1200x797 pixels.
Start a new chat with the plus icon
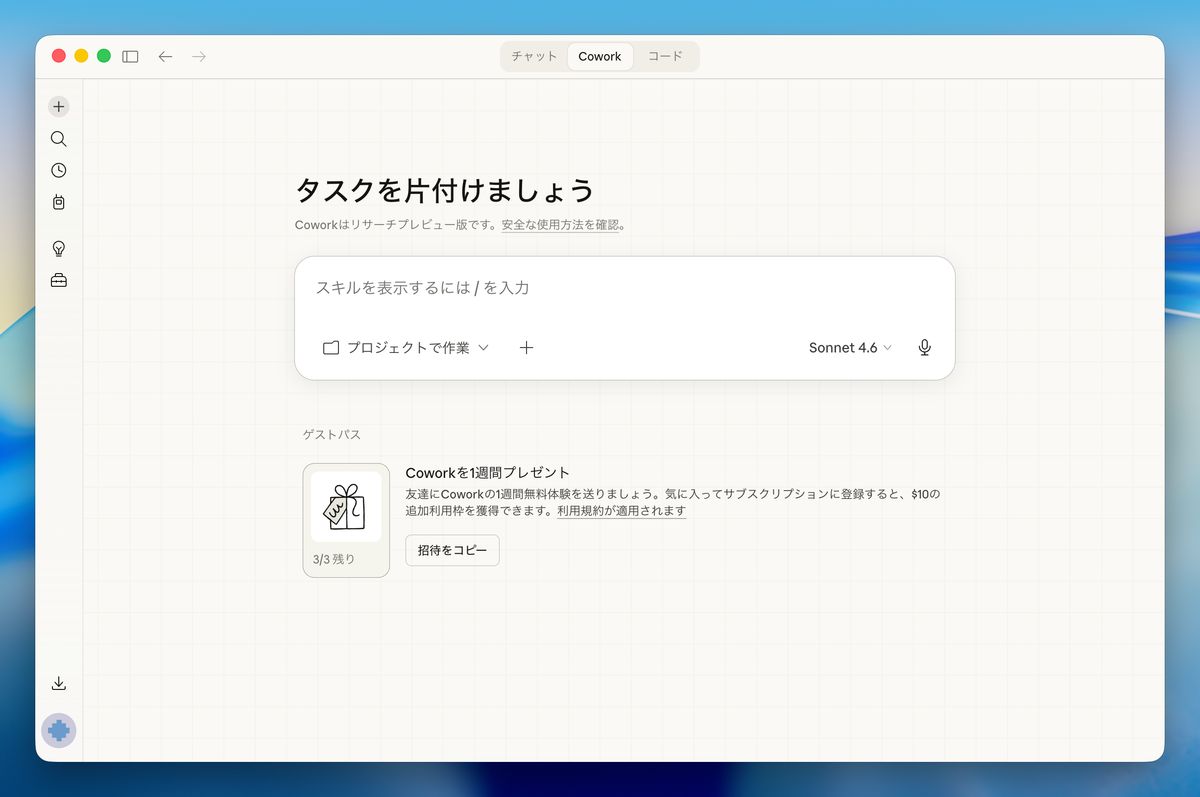pyautogui.click(x=58, y=106)
